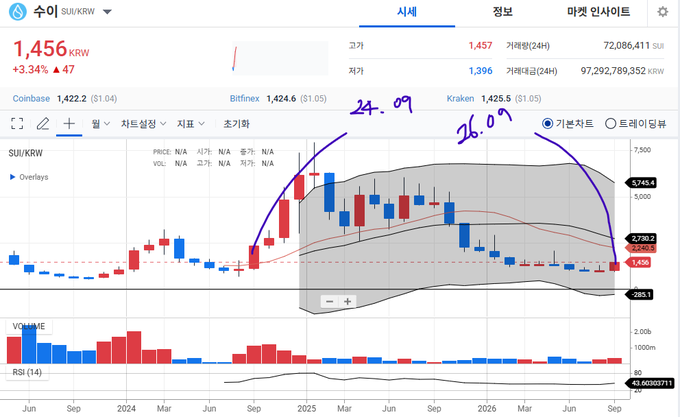Click the 2024 label on time axis

tap(126, 408)
